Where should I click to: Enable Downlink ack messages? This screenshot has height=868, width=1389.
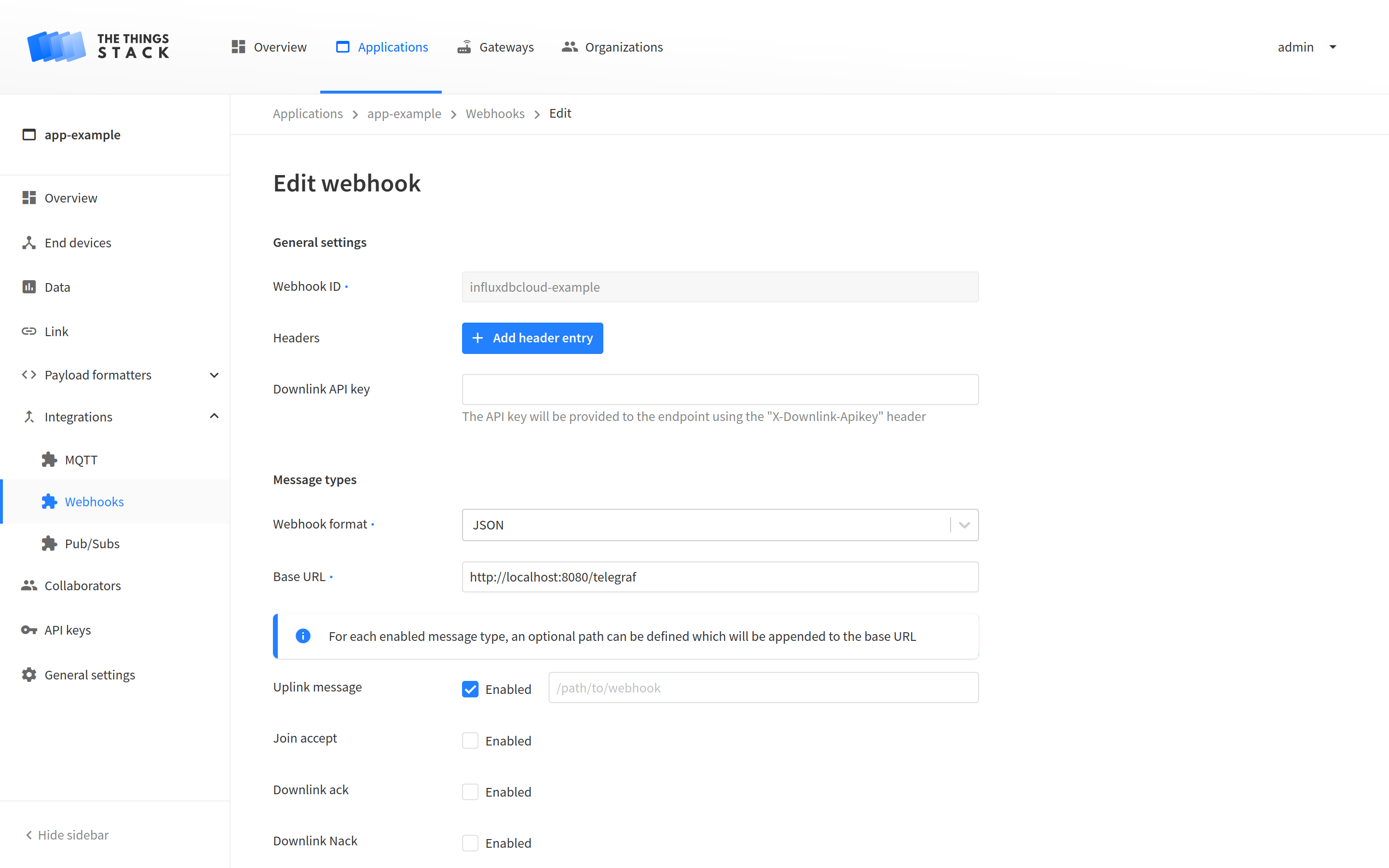coord(470,791)
